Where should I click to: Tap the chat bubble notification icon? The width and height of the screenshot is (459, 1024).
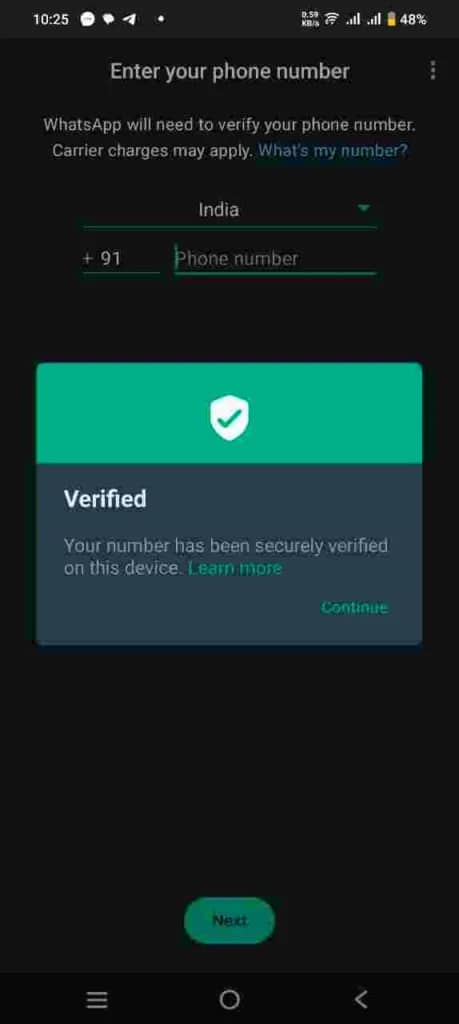click(x=108, y=20)
